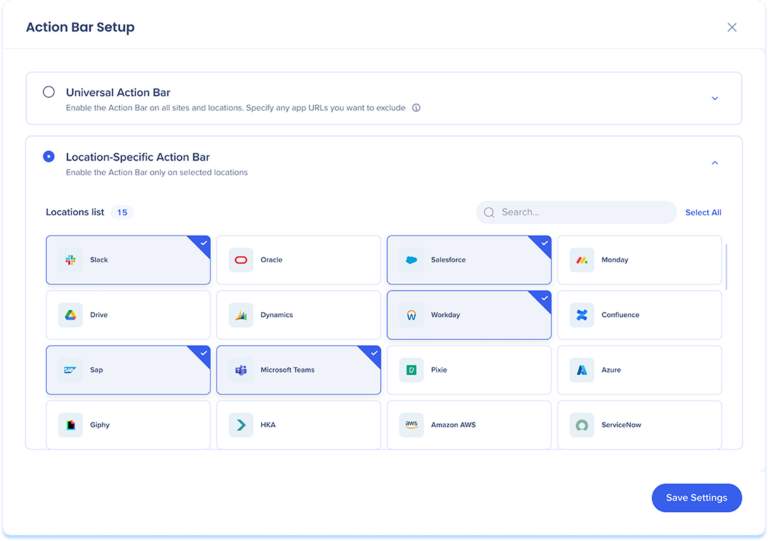Click the Dynamics app icon
The height and width of the screenshot is (541, 768).
pos(241,315)
